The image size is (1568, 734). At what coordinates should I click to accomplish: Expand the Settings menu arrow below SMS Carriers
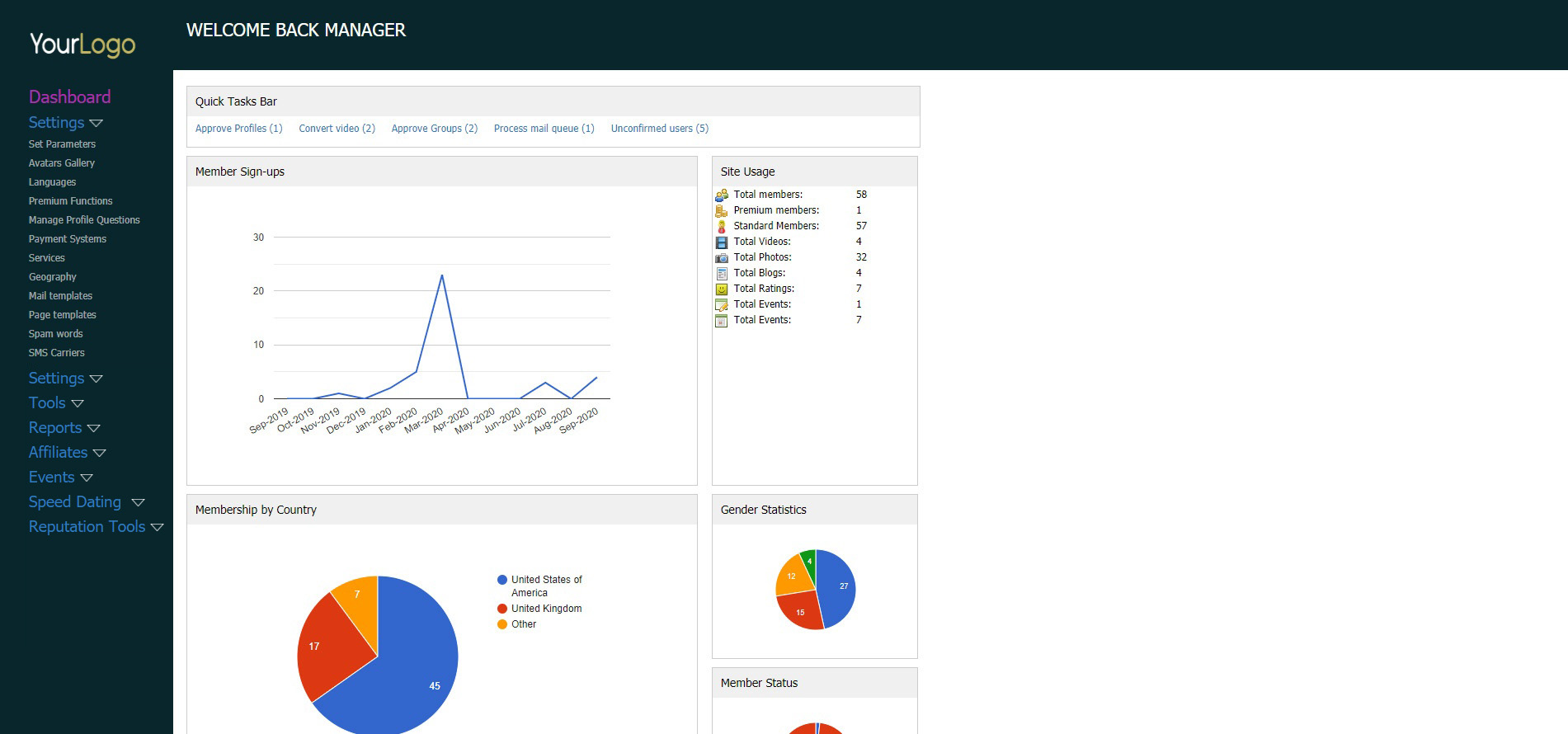click(96, 379)
